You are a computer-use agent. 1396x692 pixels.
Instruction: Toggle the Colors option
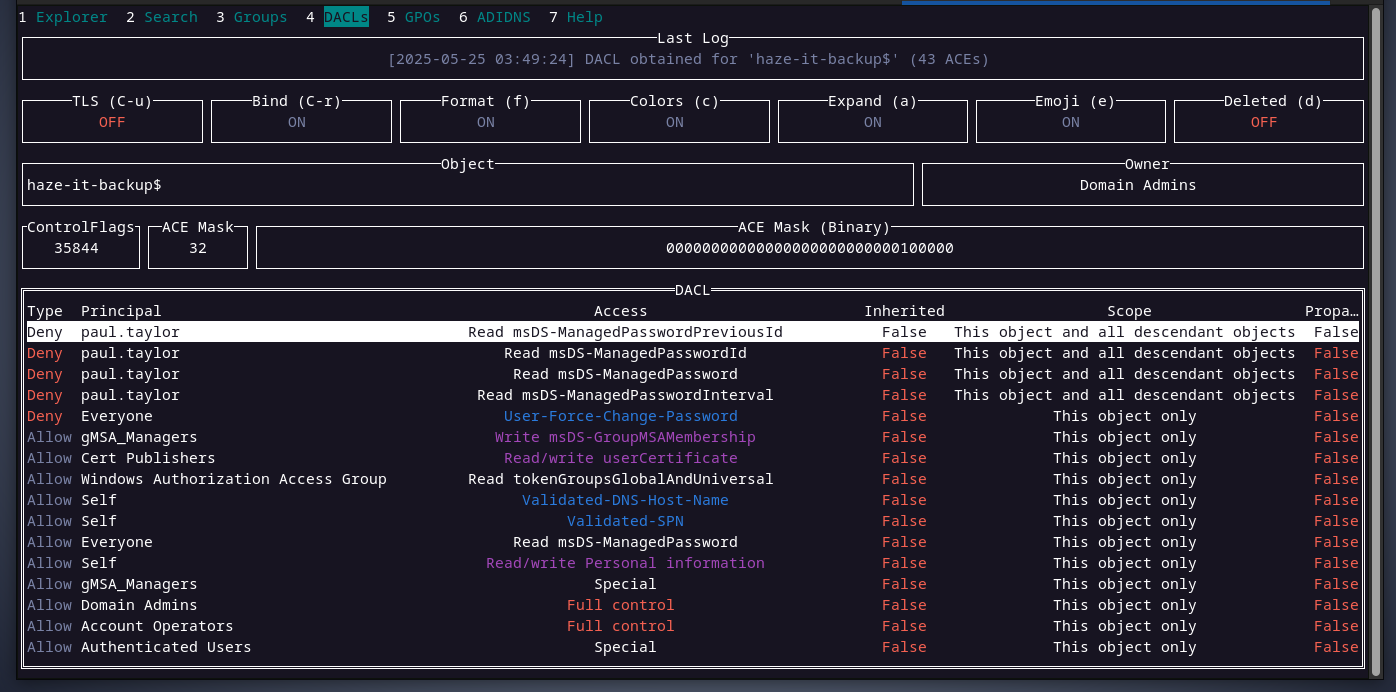point(675,122)
